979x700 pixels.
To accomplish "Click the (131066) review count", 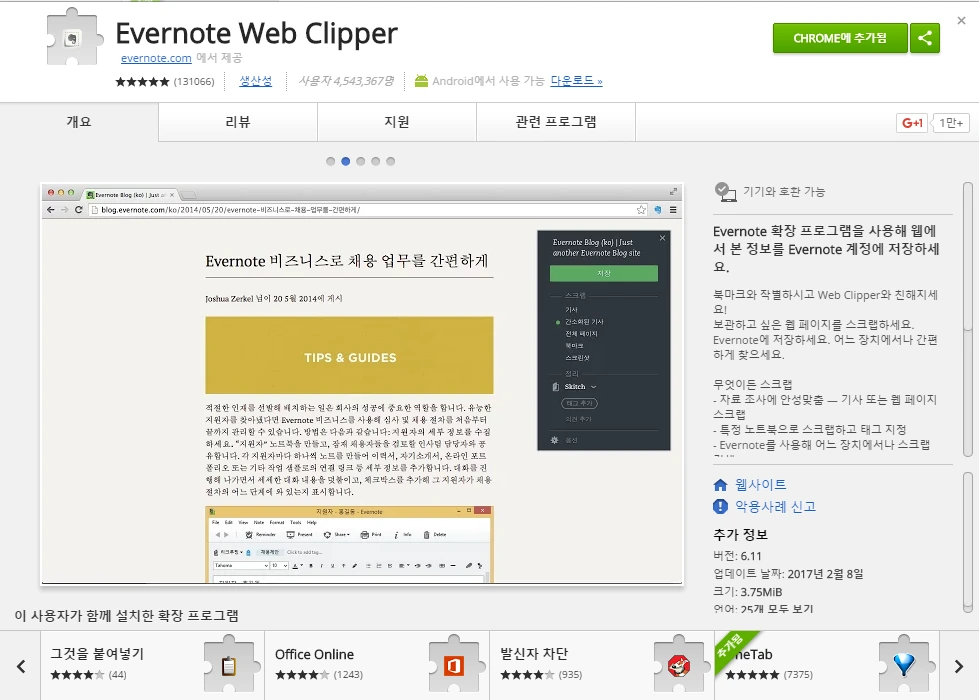I will pyautogui.click(x=194, y=81).
